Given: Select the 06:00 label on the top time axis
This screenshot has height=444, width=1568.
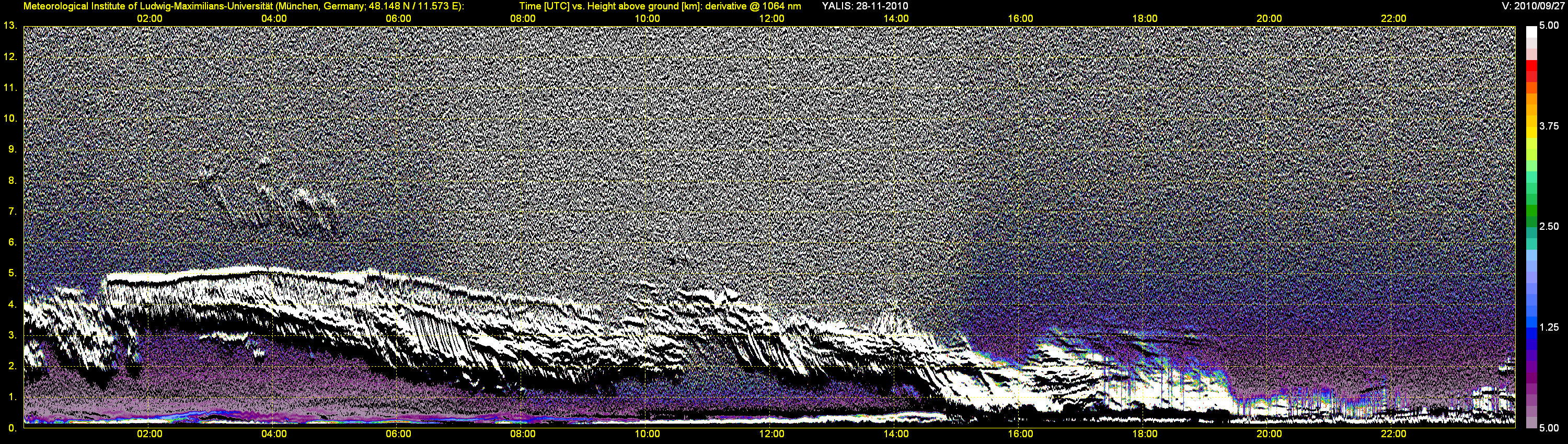Looking at the screenshot, I should click(x=398, y=19).
